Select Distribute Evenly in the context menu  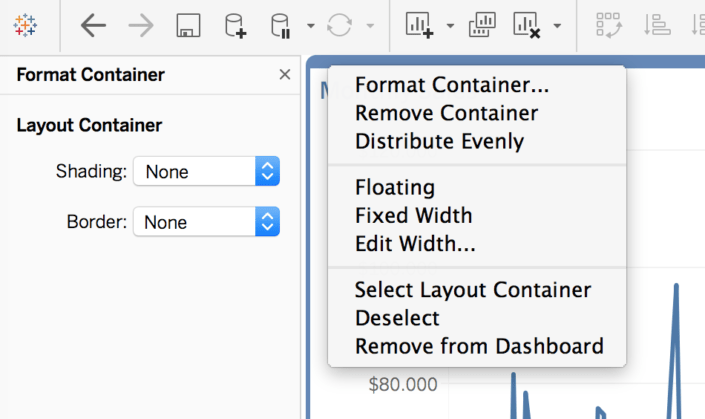coord(439,141)
